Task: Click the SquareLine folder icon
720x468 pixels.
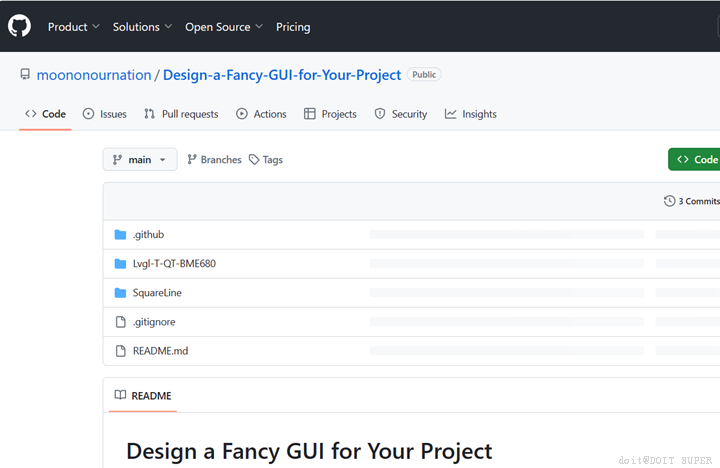Action: pyautogui.click(x=120, y=293)
